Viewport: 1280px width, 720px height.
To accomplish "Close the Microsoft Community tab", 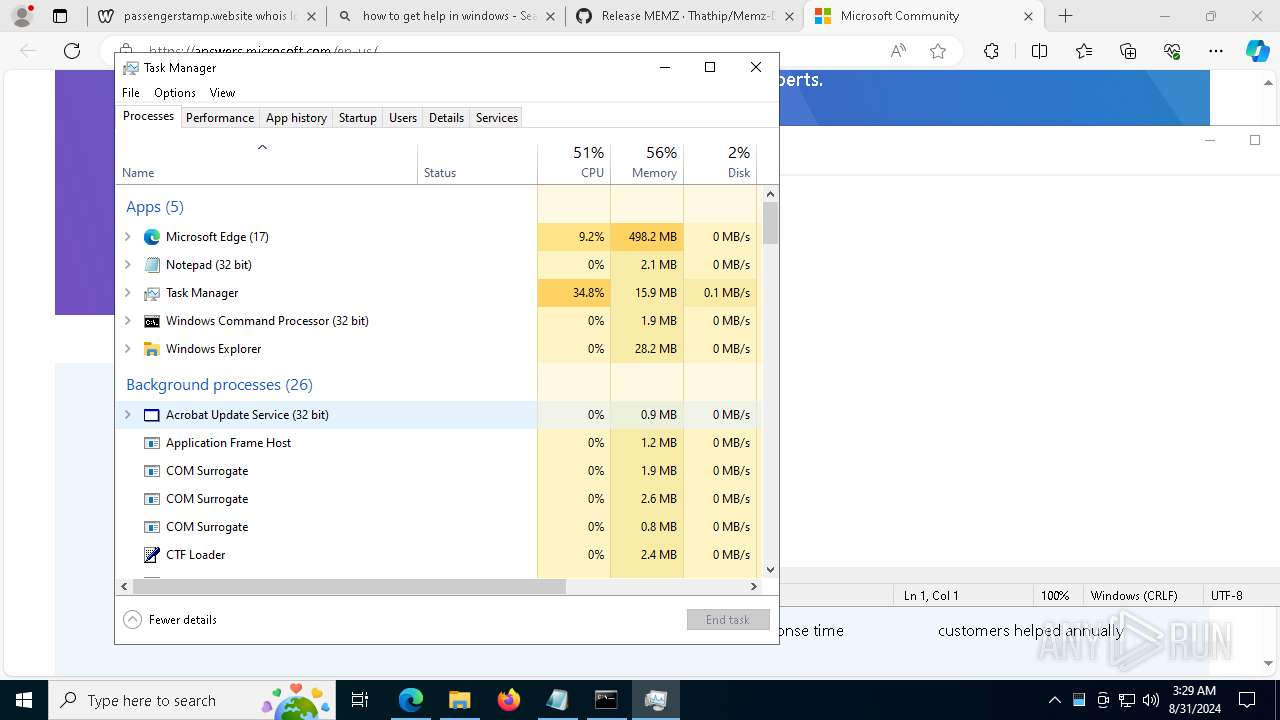I will [x=1028, y=16].
